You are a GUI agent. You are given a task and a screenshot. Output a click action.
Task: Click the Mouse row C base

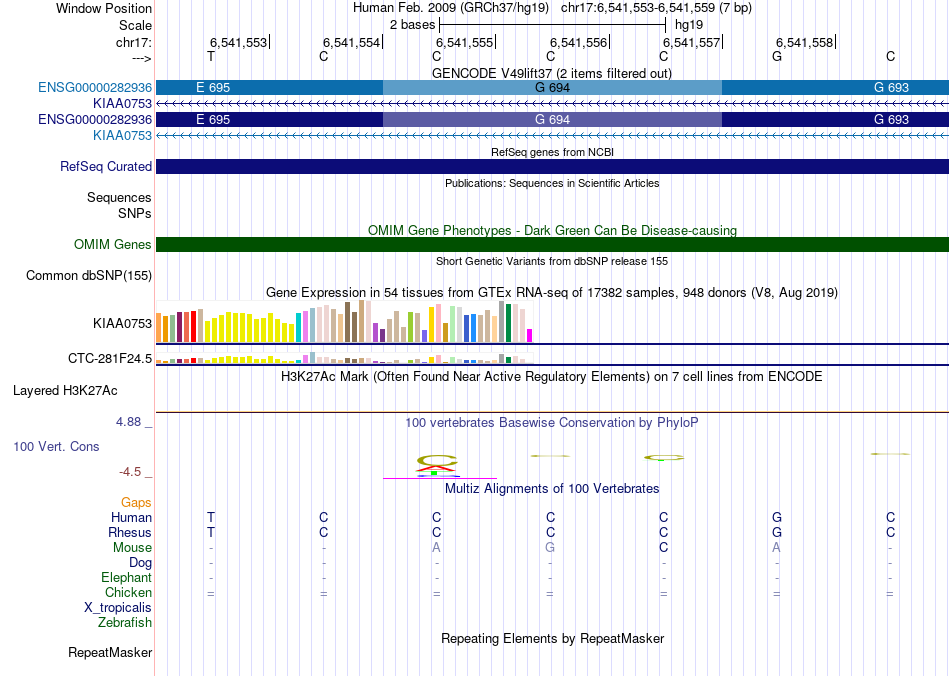(x=663, y=548)
